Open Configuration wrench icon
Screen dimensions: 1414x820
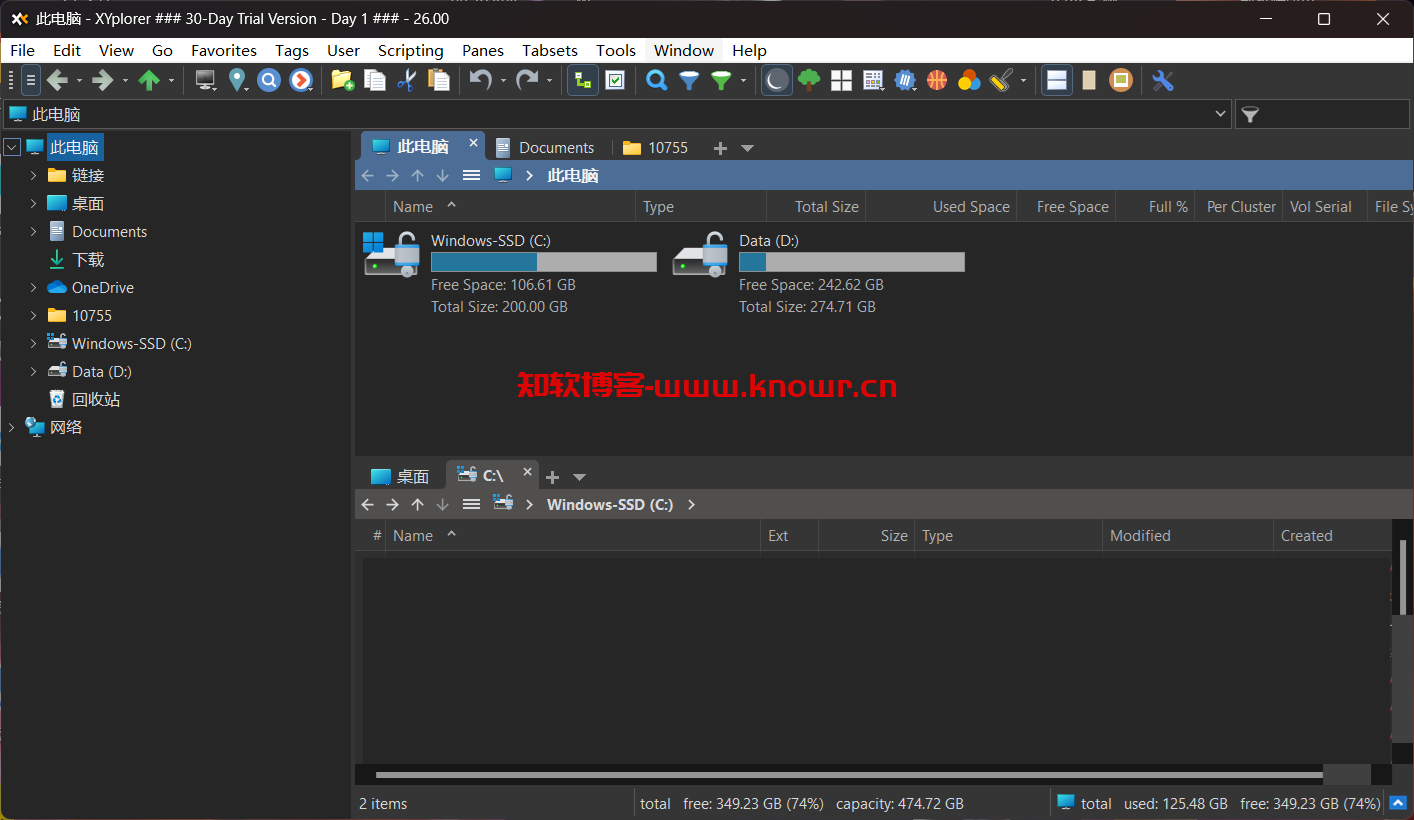tap(1162, 81)
